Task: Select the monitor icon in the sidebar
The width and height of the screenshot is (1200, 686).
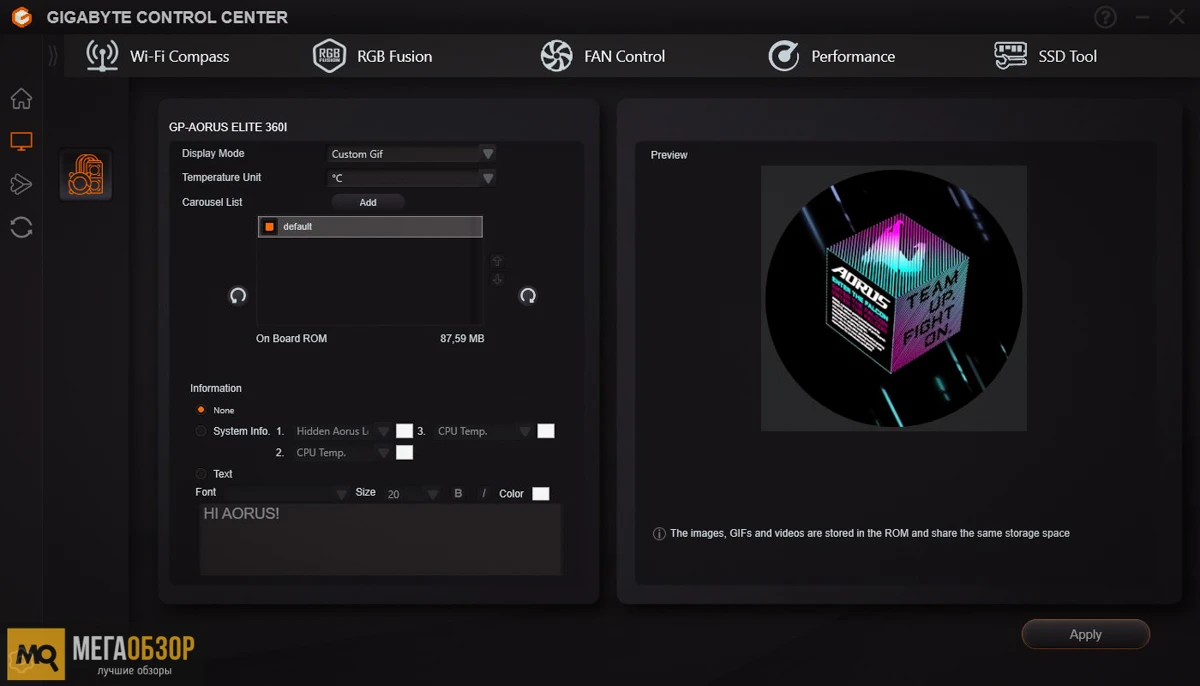Action: click(21, 142)
